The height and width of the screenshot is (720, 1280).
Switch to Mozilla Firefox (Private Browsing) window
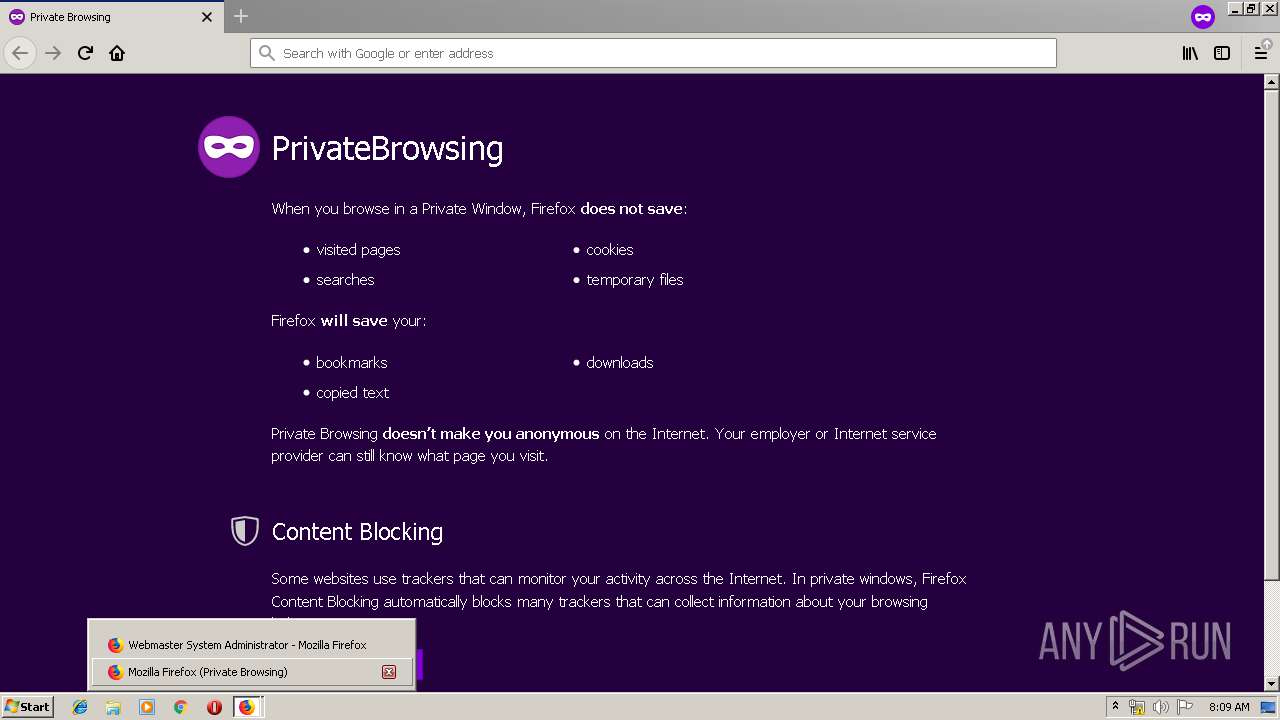click(x=252, y=672)
